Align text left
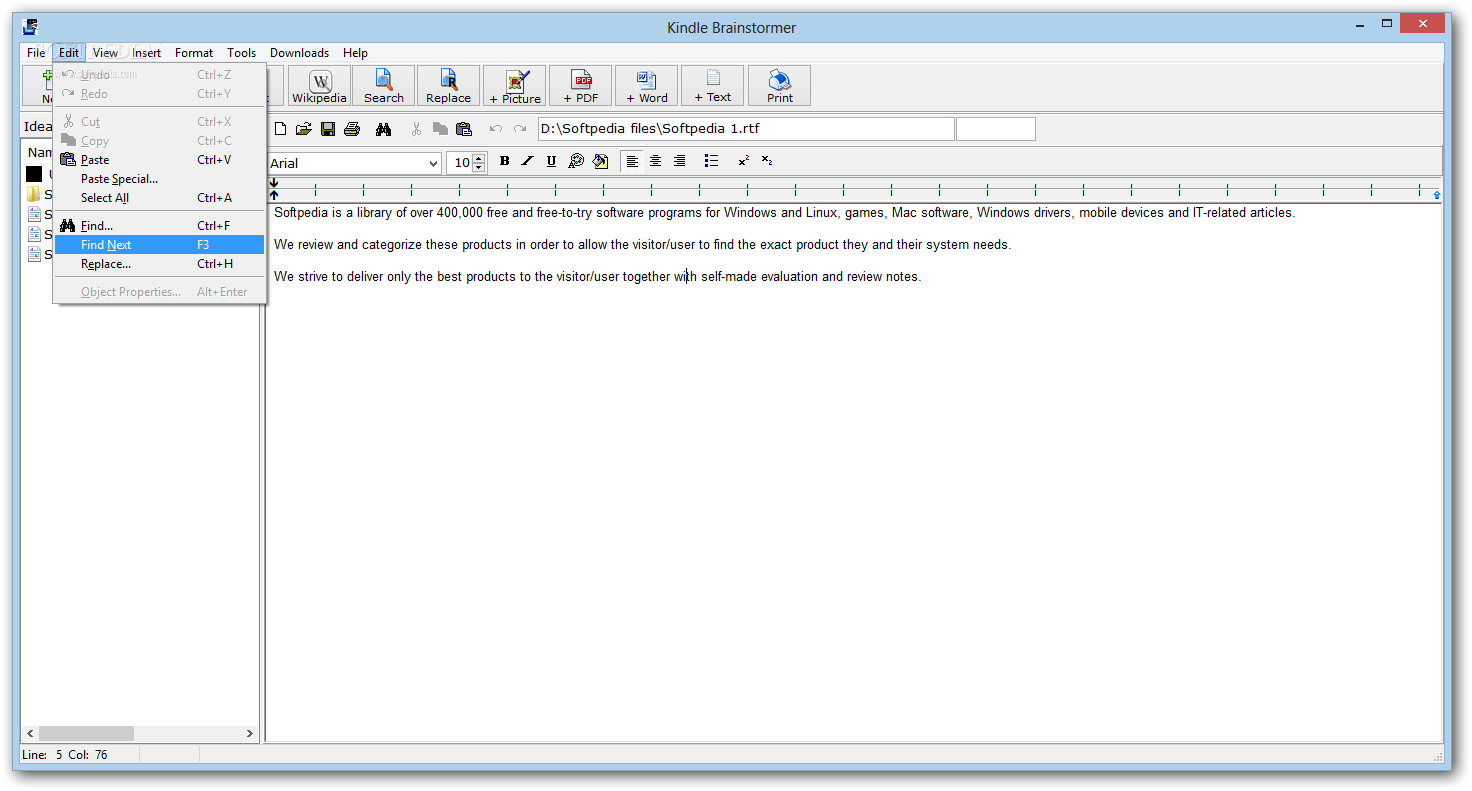Image resolution: width=1472 pixels, height=791 pixels. pos(632,161)
